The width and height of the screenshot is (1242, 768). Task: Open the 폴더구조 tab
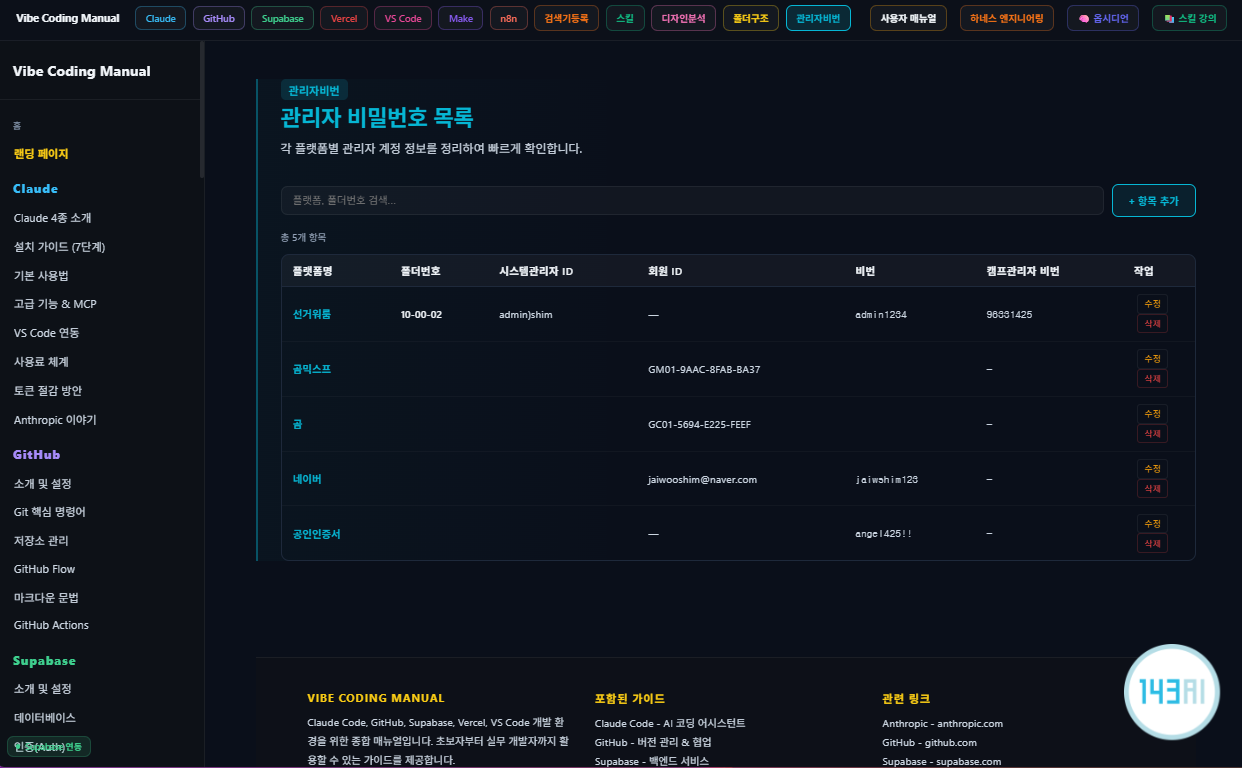tap(751, 18)
